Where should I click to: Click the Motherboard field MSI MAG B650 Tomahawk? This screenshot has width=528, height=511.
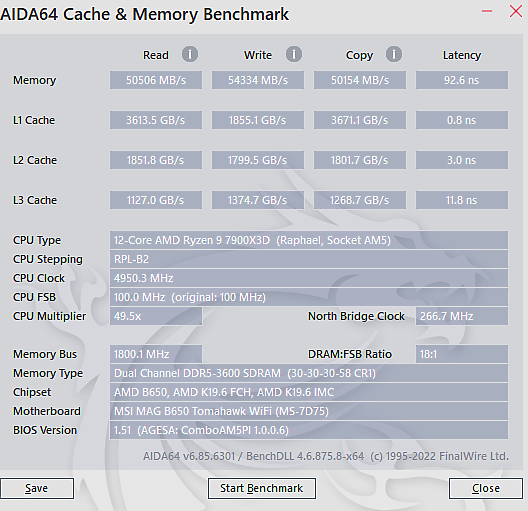[309, 411]
